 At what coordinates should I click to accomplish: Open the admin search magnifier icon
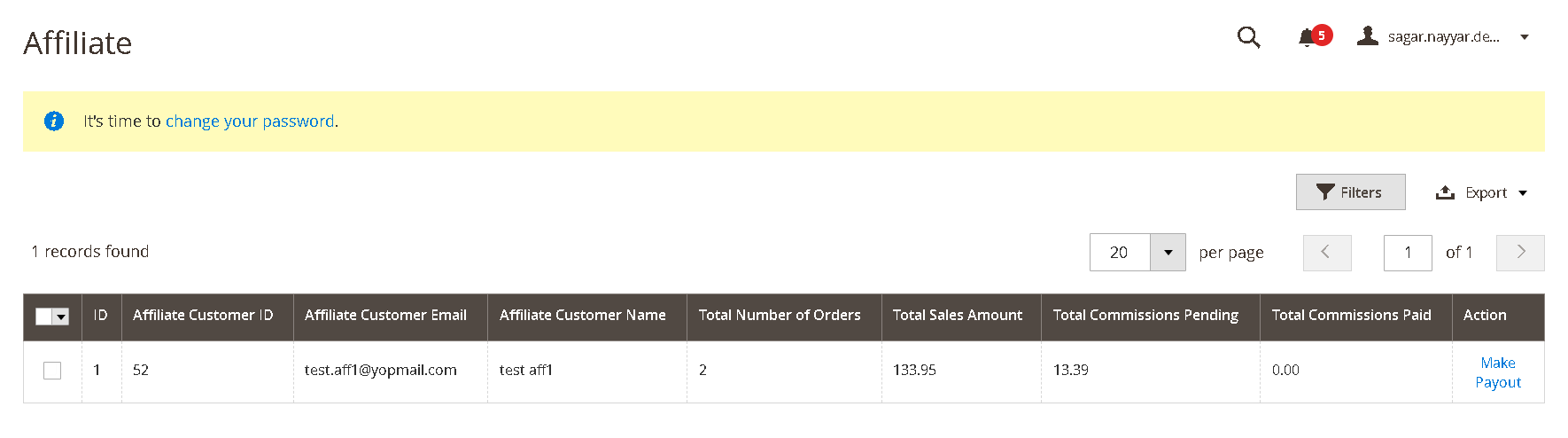(1248, 37)
